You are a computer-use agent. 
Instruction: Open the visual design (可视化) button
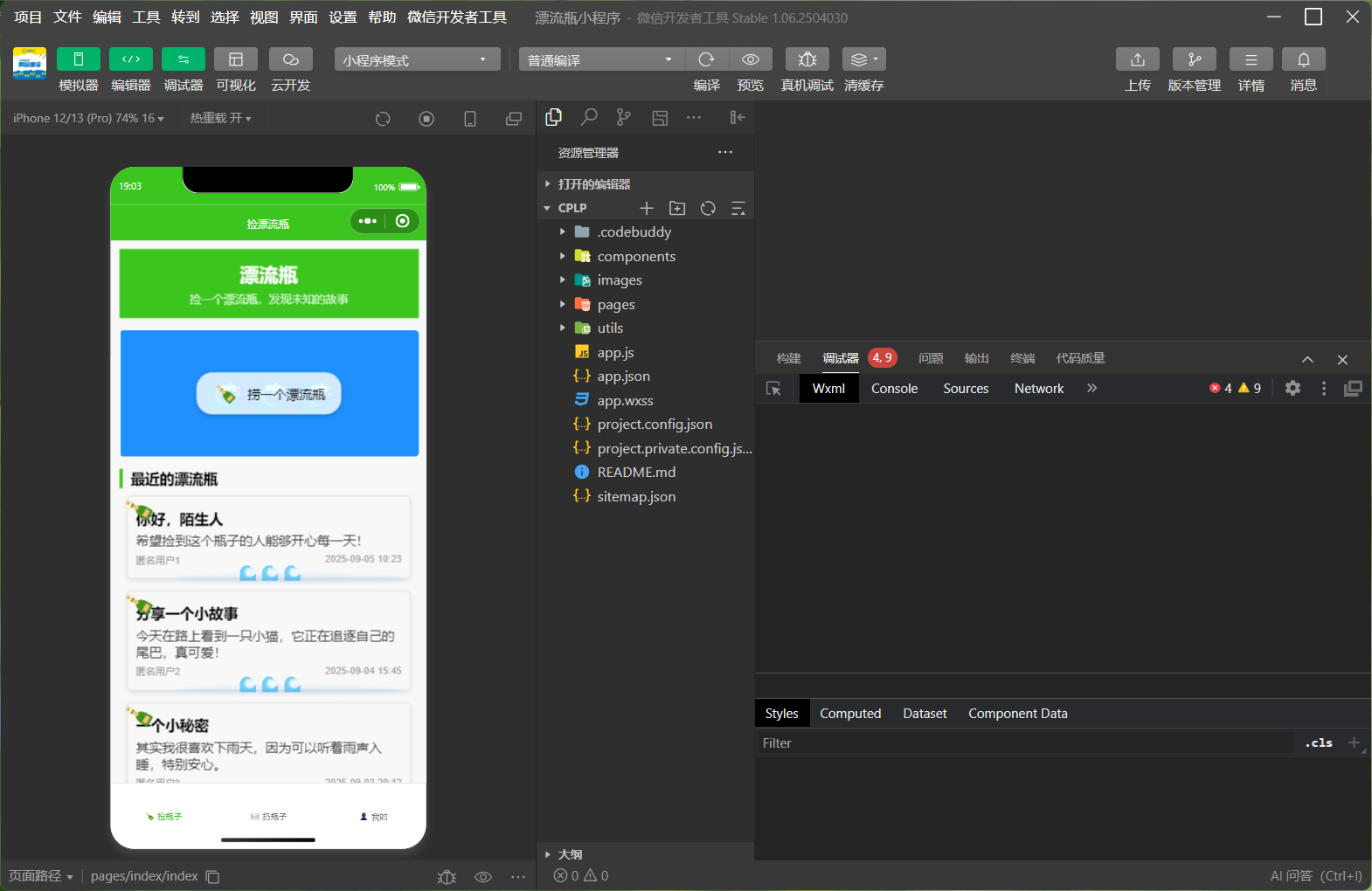point(236,59)
